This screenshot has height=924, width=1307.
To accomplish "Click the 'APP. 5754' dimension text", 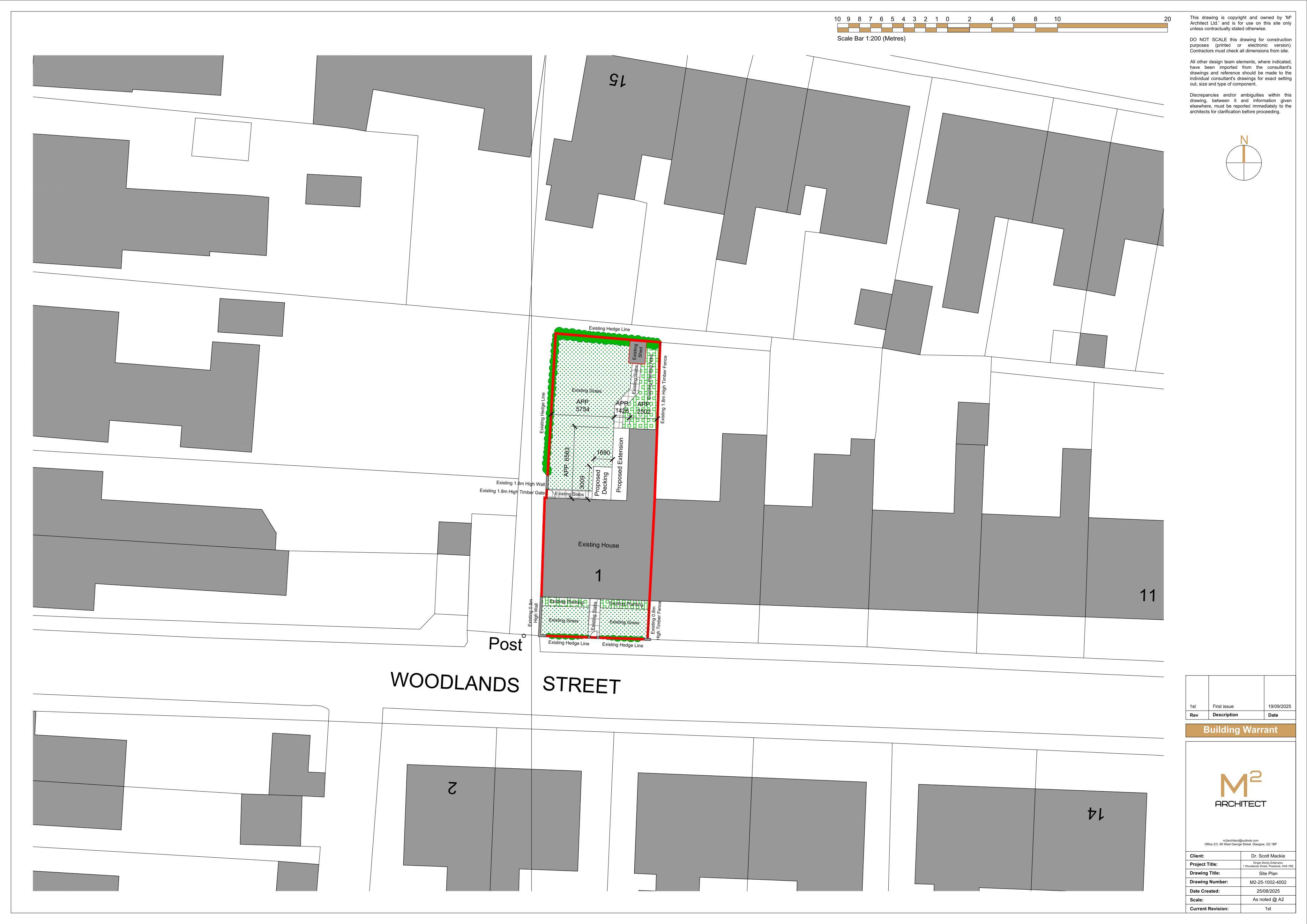I will (x=582, y=405).
